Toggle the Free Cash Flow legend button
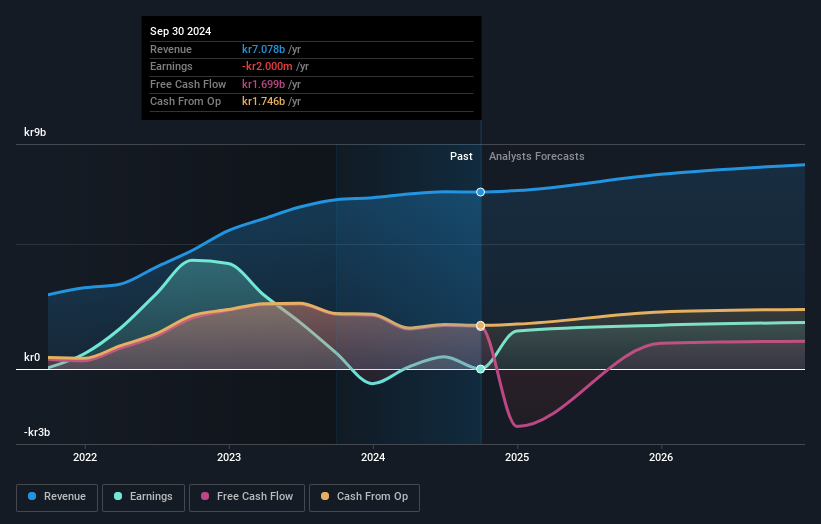The width and height of the screenshot is (821, 524). [247, 497]
